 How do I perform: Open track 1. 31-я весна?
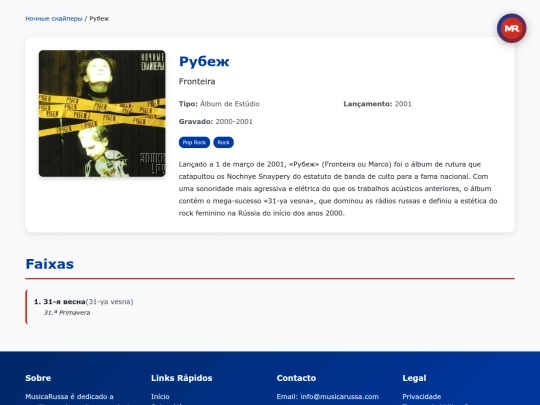pyautogui.click(x=270, y=307)
